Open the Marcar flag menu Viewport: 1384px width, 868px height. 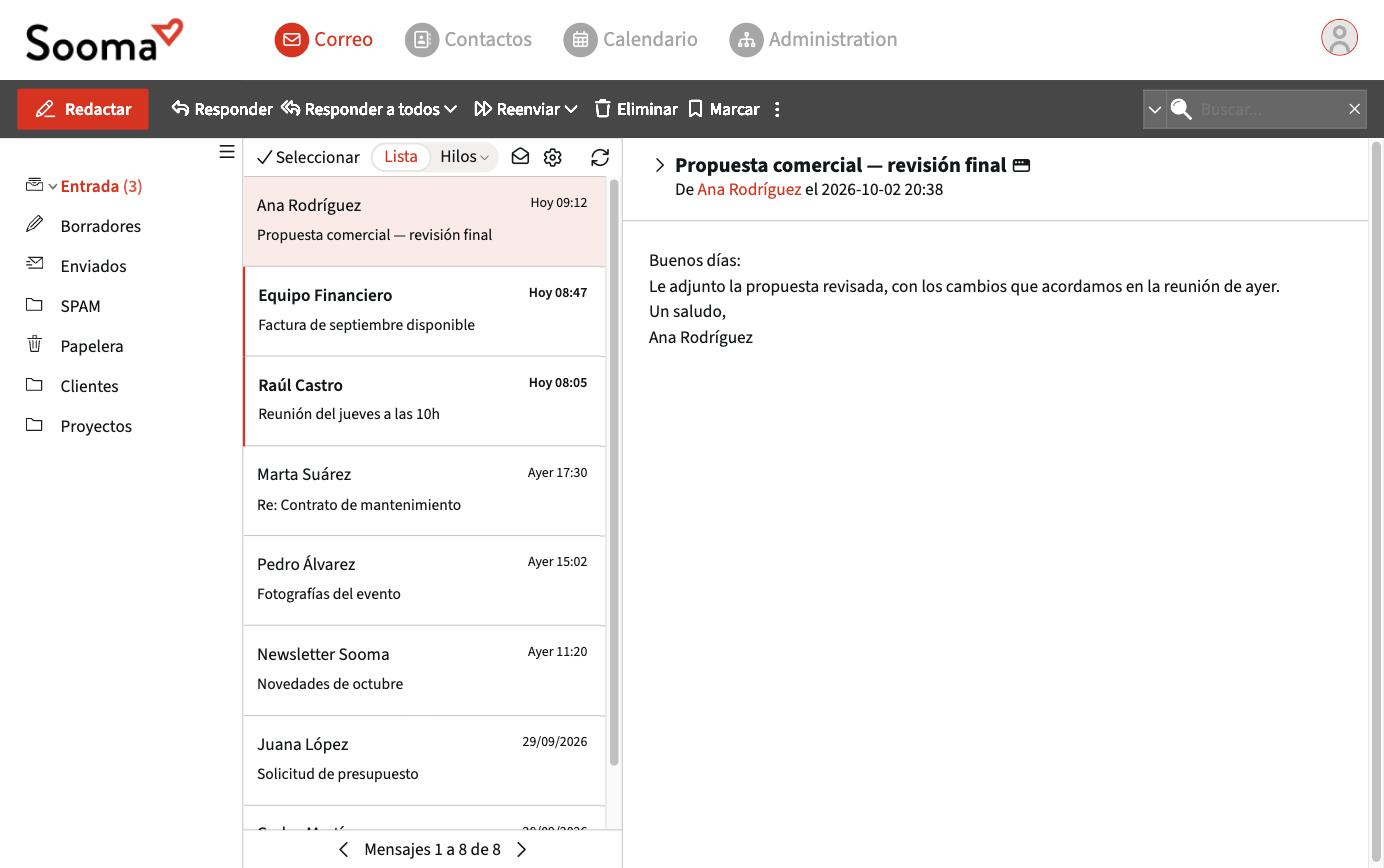click(724, 109)
